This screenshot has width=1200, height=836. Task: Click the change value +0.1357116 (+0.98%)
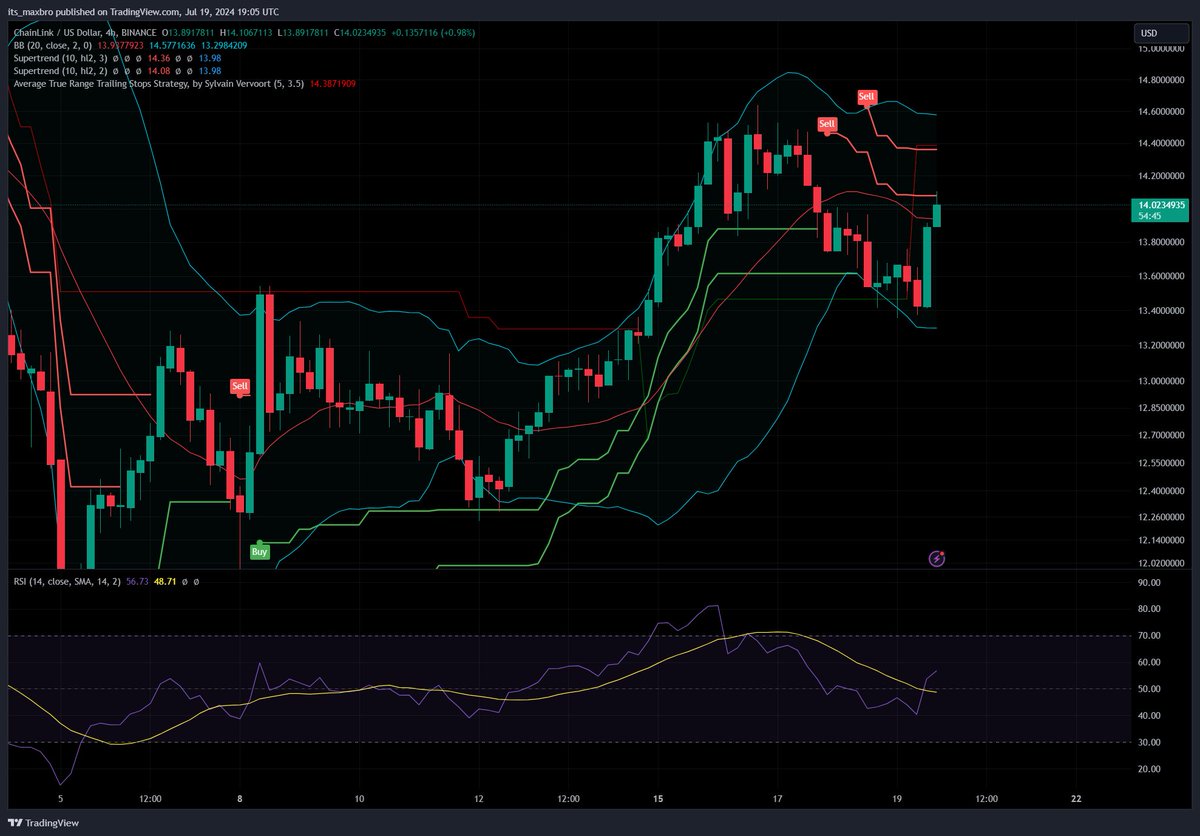click(x=435, y=33)
